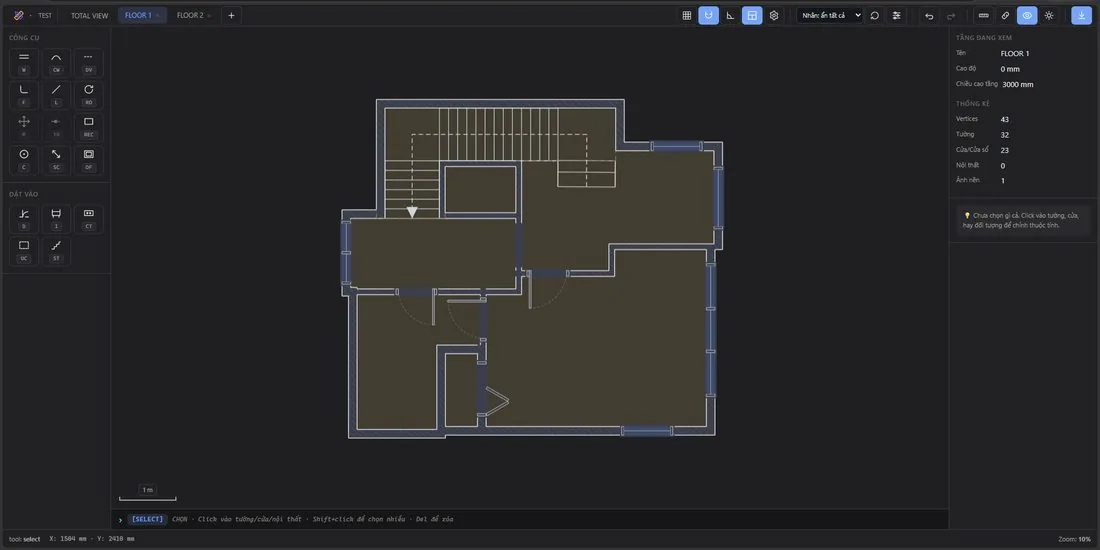The image size is (1100, 550).
Task: Select the TR trim tool
Action: click(56, 127)
